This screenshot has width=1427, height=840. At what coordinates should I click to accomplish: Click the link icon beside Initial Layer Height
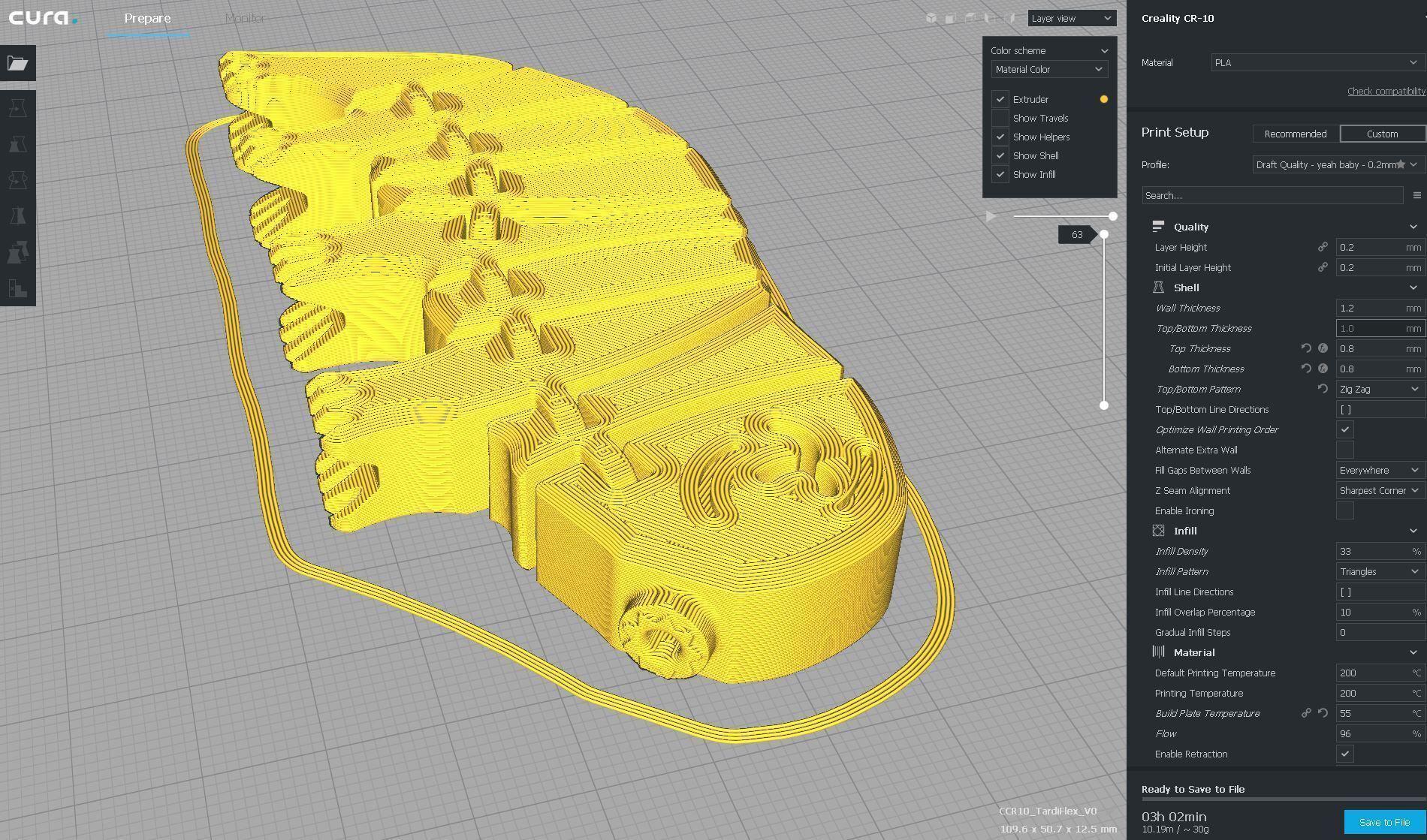(x=1323, y=267)
